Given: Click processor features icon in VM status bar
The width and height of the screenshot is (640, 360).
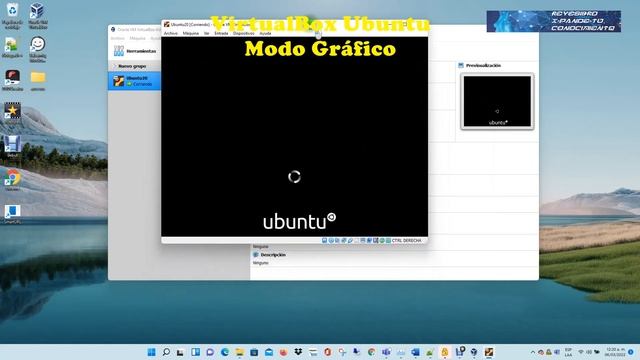Looking at the screenshot, I should pyautogui.click(x=376, y=240).
